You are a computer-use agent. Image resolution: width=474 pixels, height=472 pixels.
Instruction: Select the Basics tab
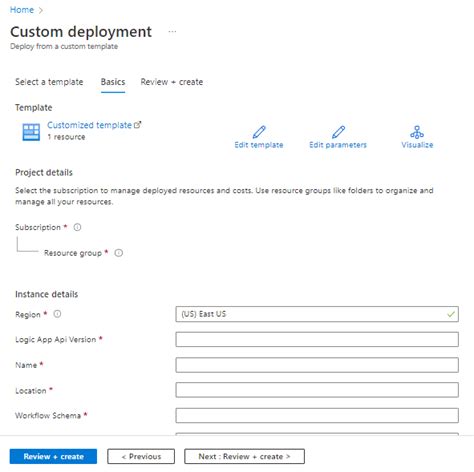tap(113, 82)
